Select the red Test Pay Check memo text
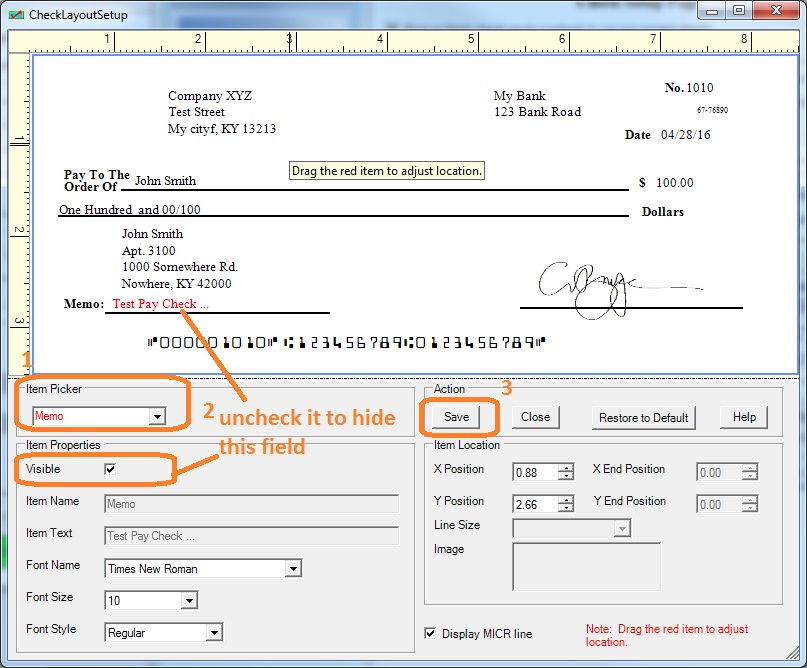 160,304
